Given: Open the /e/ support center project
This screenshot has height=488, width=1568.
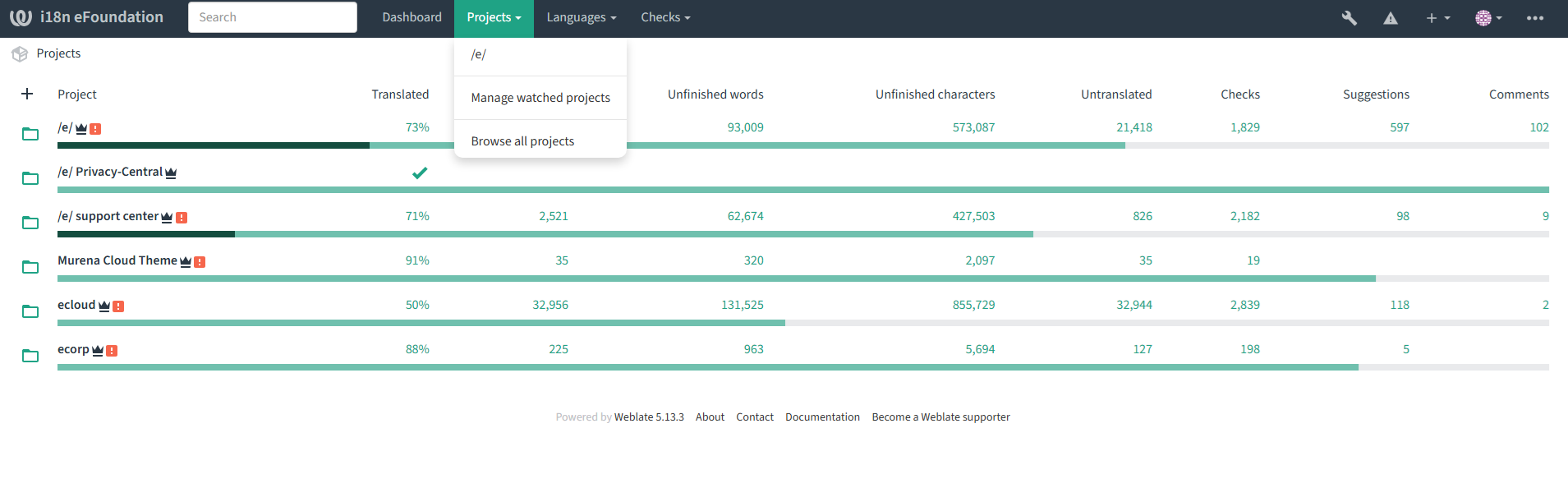Looking at the screenshot, I should 108,216.
